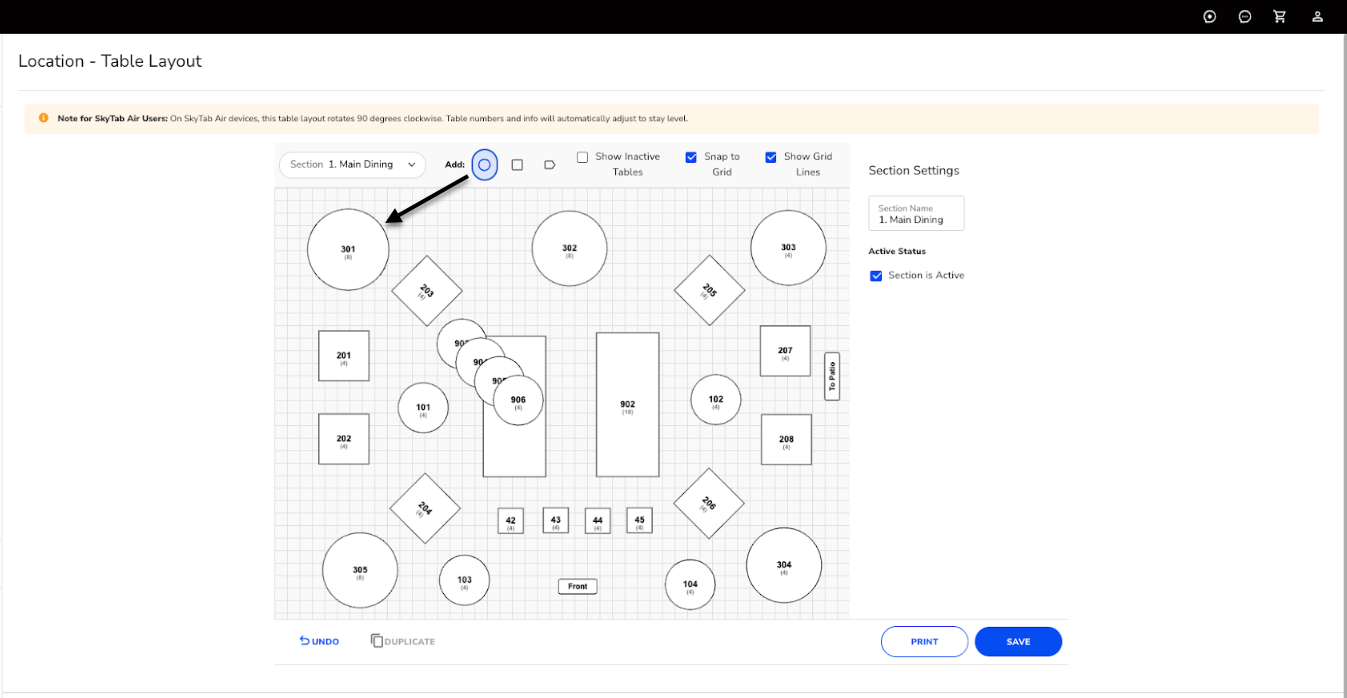The width and height of the screenshot is (1347, 698).
Task: Click the record-dot bubble icon in header
Action: click(x=1210, y=17)
